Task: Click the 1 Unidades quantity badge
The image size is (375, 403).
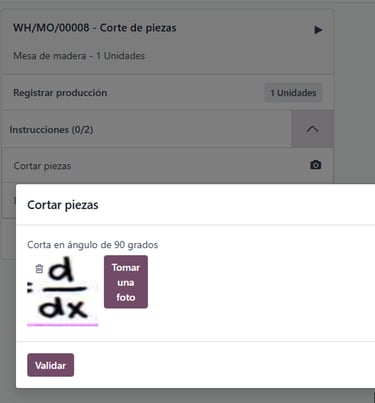Action: (293, 93)
